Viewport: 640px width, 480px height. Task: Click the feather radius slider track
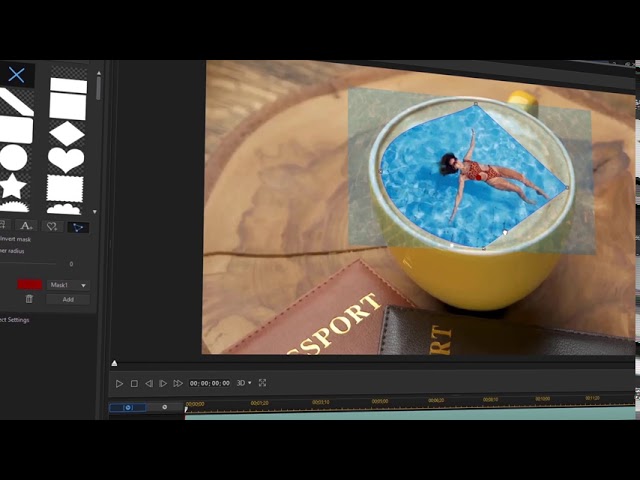point(28,264)
